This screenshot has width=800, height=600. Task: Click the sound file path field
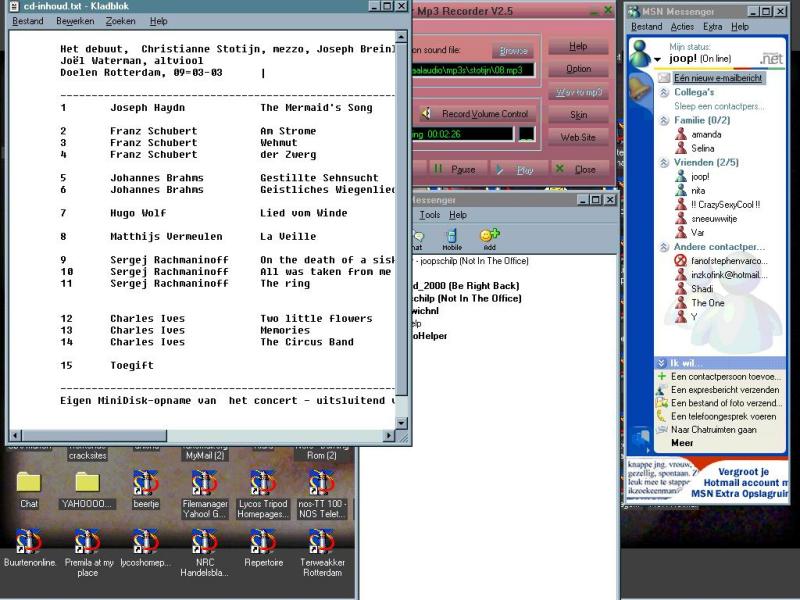[x=473, y=70]
